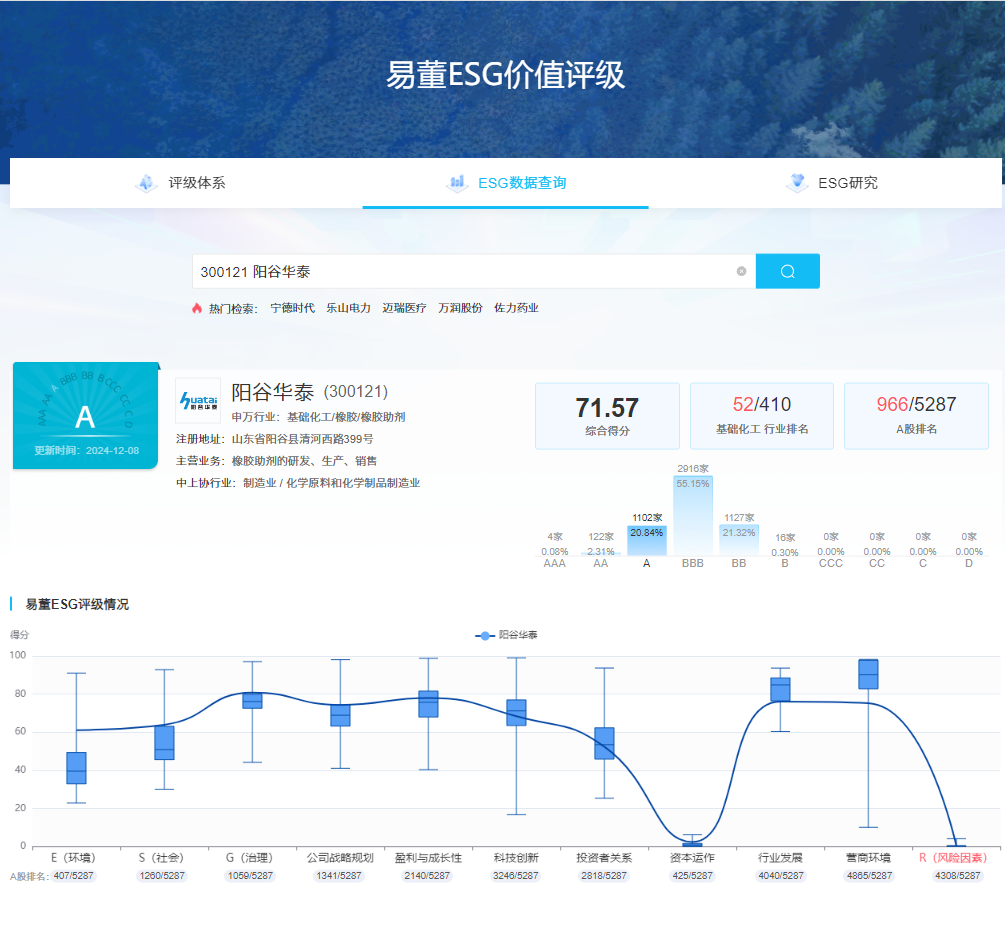Click the rank badge 425/5287
Viewport: 1005px width, 931px height.
tap(692, 876)
